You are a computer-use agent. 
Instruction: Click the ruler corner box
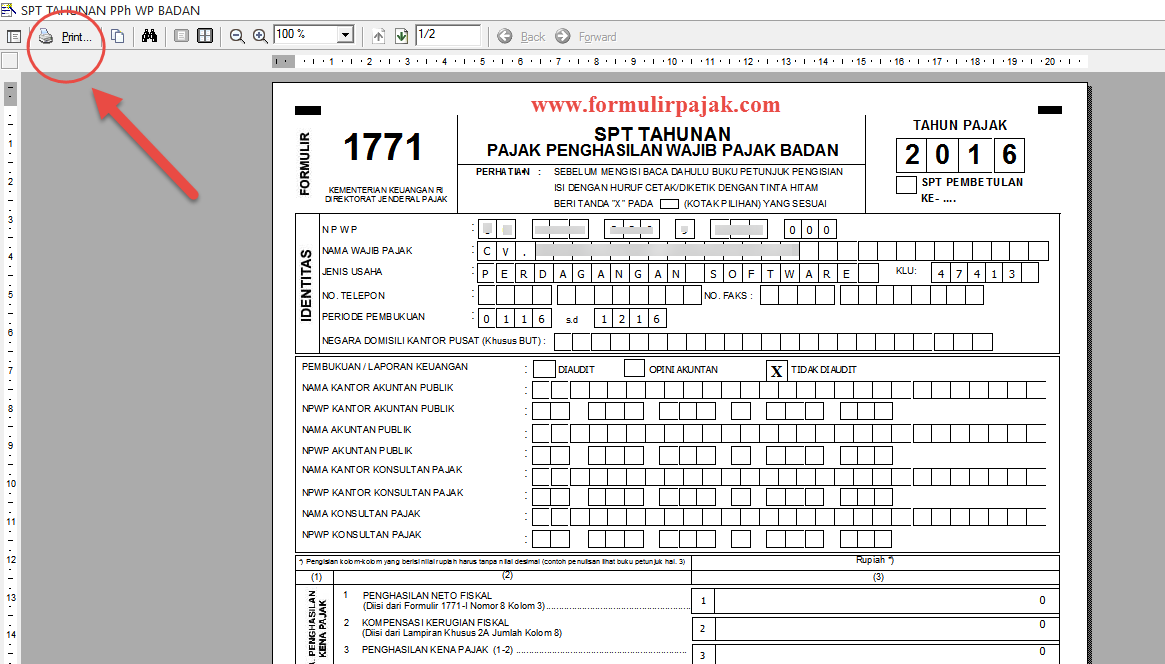(x=10, y=61)
